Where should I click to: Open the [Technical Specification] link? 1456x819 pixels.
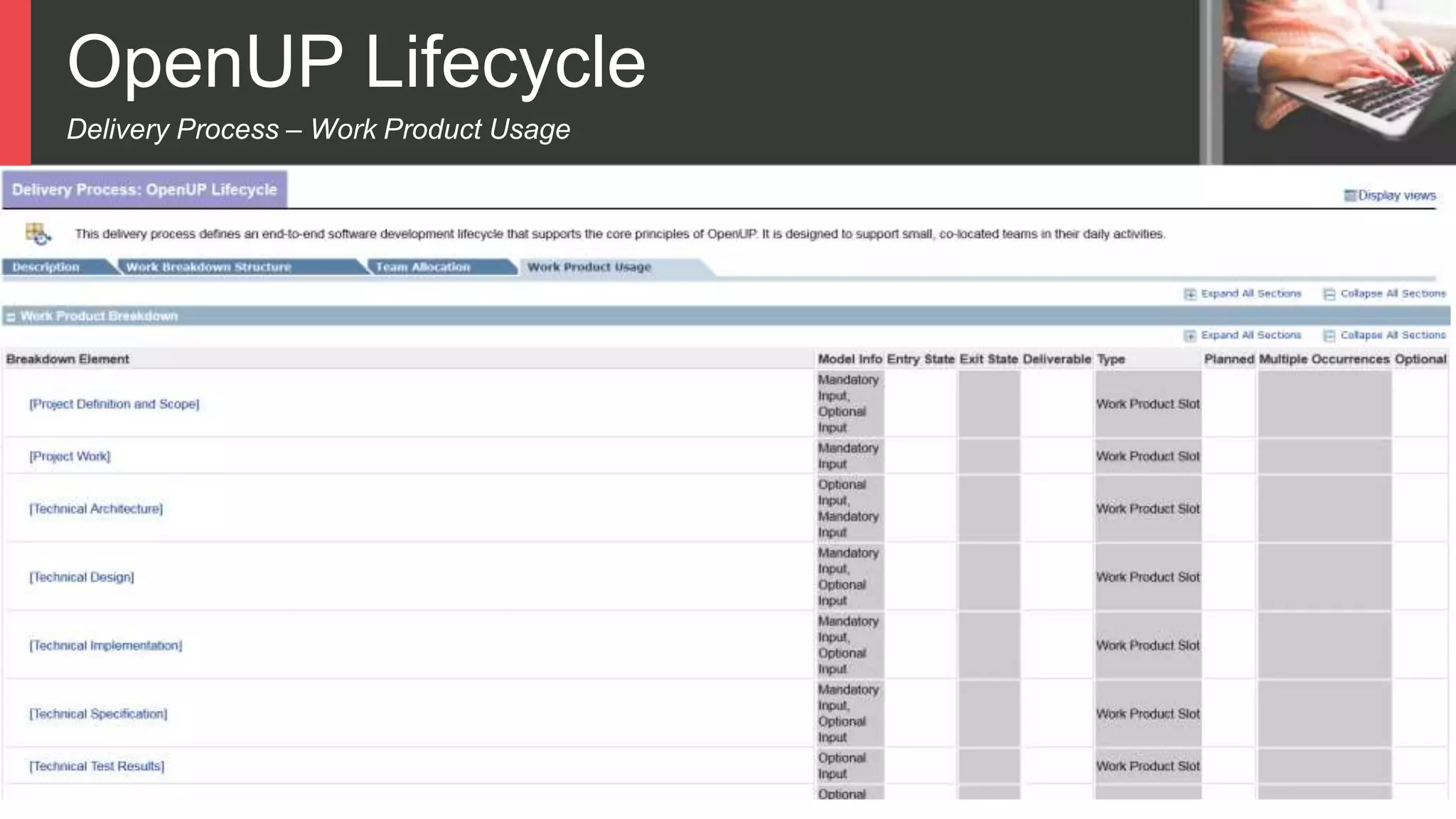coord(98,714)
